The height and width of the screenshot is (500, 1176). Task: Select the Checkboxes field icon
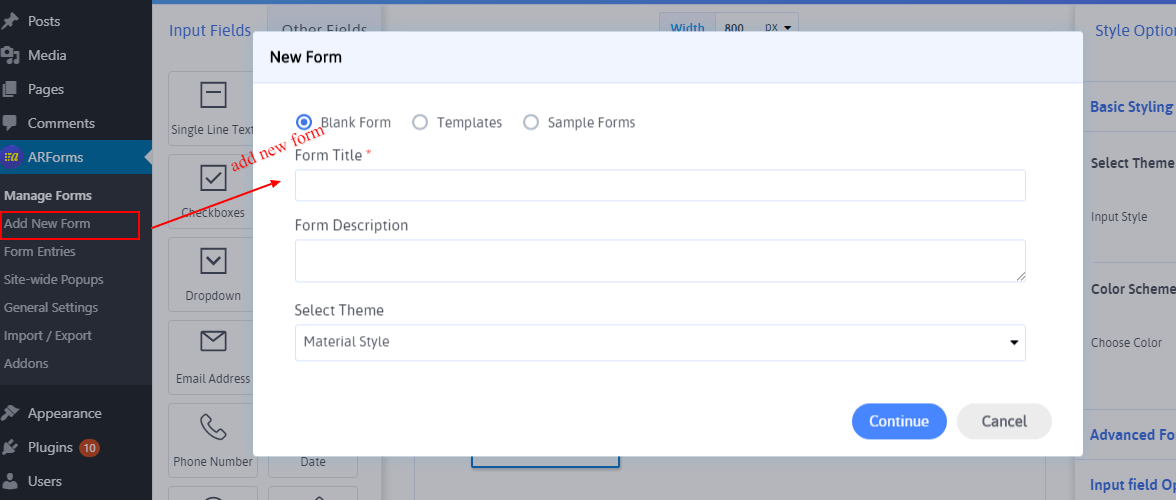pyautogui.click(x=213, y=179)
